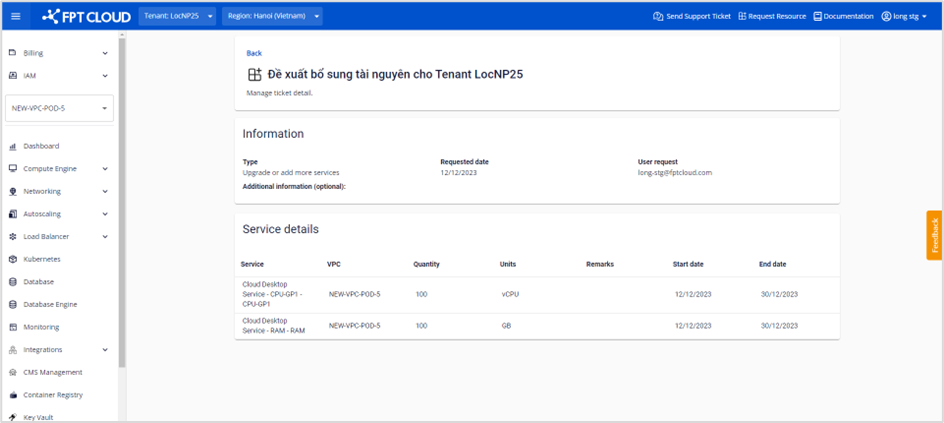Click Send Support Ticket
944x423 pixels.
click(692, 16)
